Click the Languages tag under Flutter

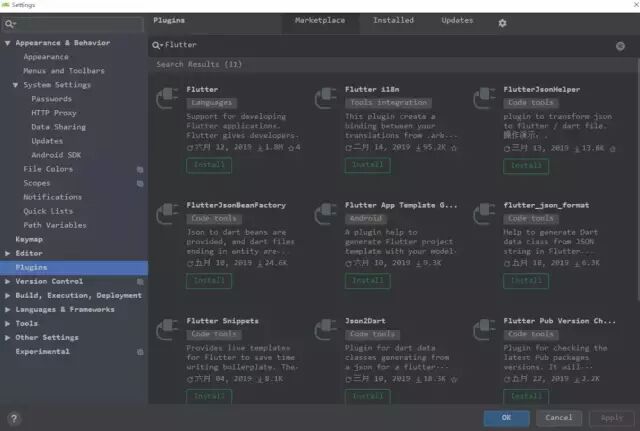(x=212, y=103)
